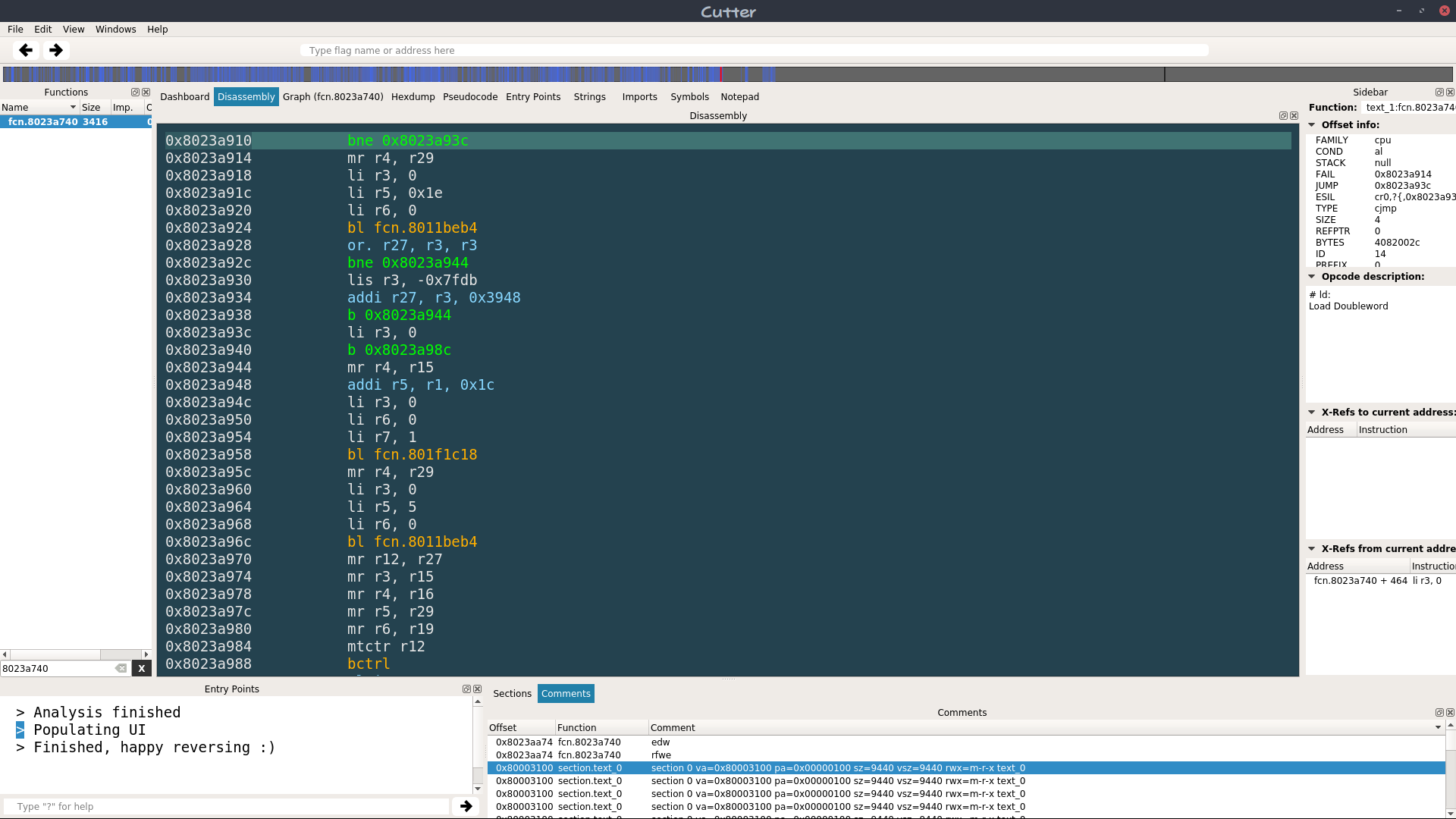Clear the function filter text
This screenshot has height=819, width=1456.
121,668
